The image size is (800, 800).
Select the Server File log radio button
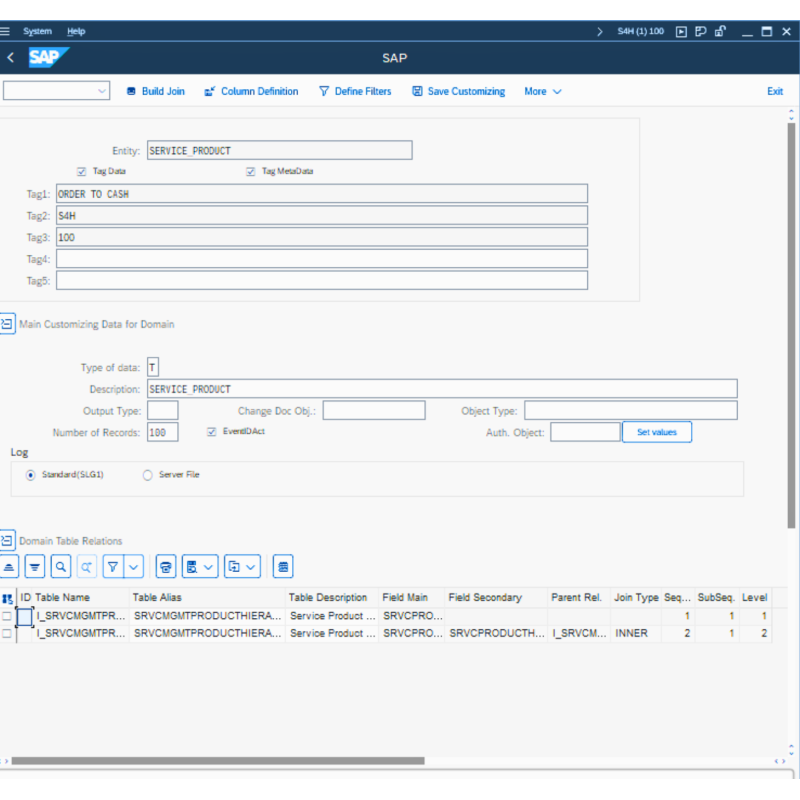(x=146, y=474)
